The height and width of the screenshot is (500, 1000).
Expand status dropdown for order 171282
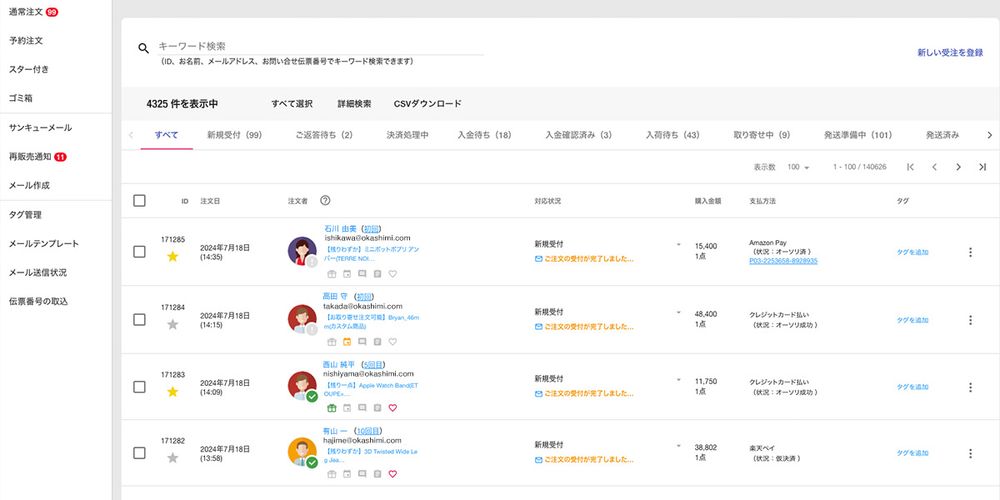(677, 445)
